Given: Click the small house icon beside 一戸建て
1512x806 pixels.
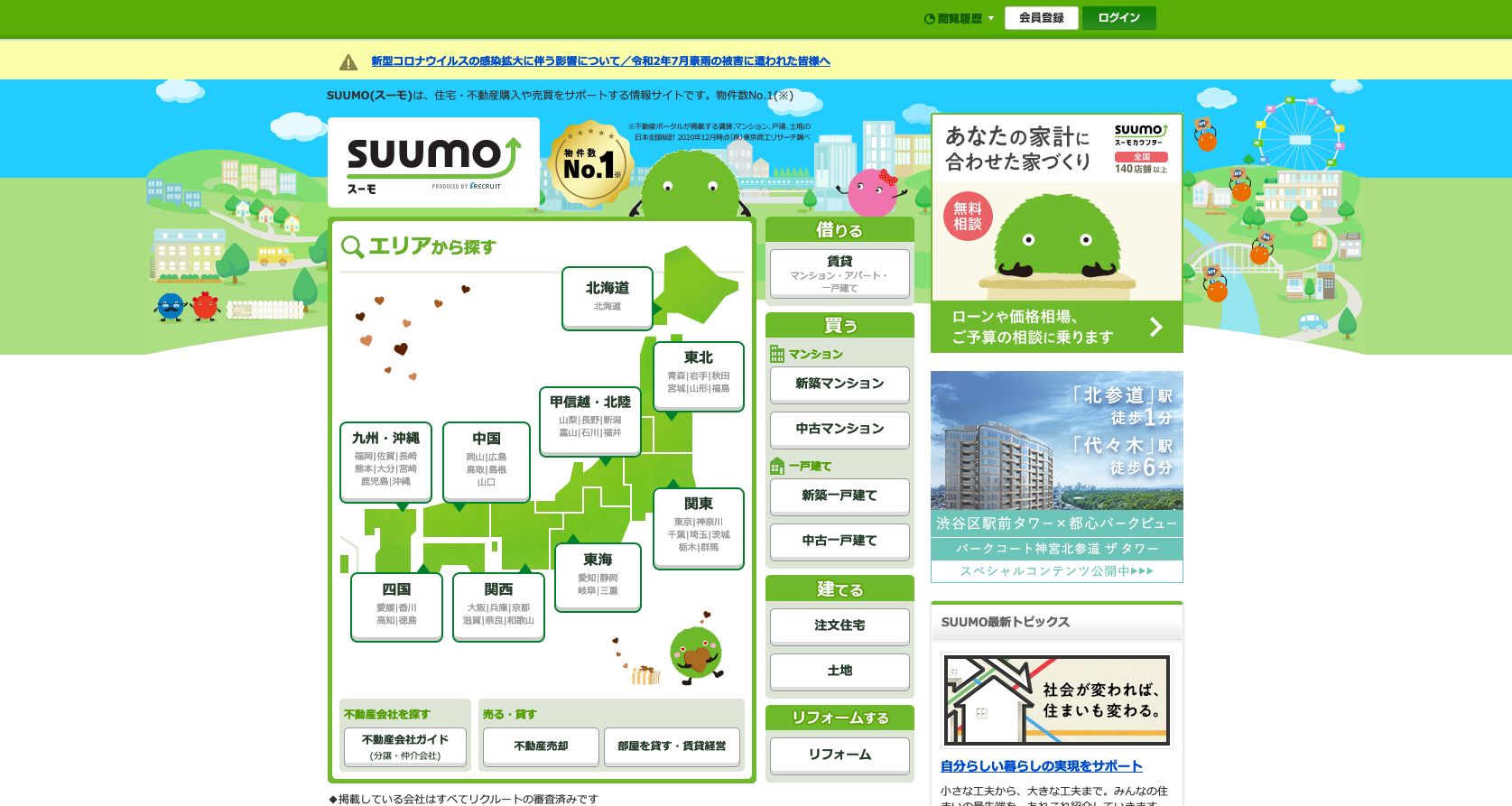Looking at the screenshot, I should pyautogui.click(x=777, y=467).
